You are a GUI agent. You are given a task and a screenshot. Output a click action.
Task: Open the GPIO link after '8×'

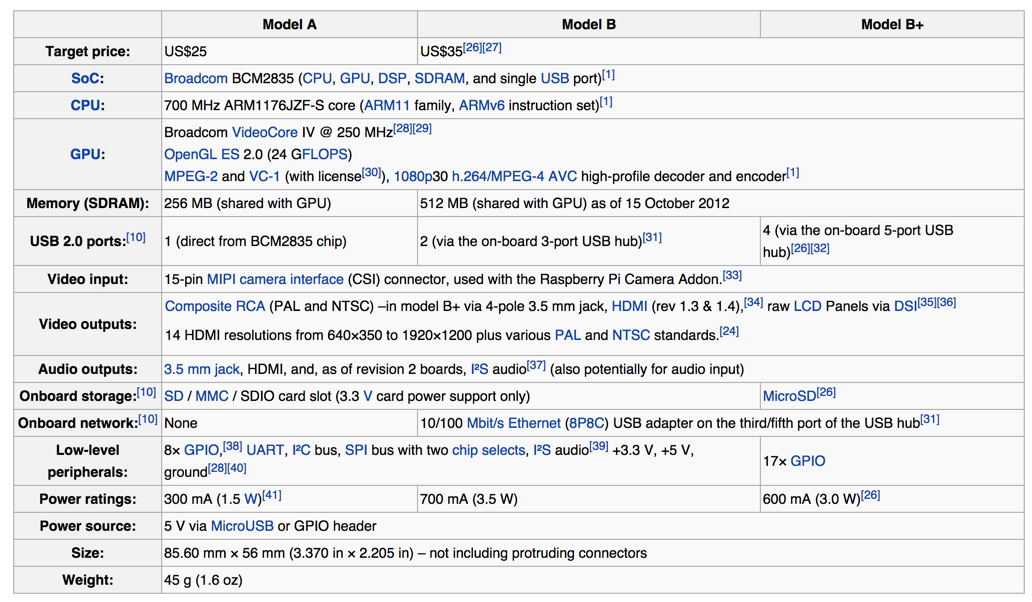pyautogui.click(x=201, y=450)
